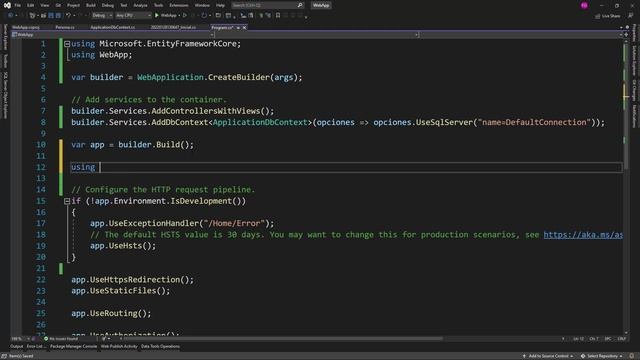This screenshot has width=640, height=360.
Task: Click the Save file icon
Action: (x=51, y=16)
